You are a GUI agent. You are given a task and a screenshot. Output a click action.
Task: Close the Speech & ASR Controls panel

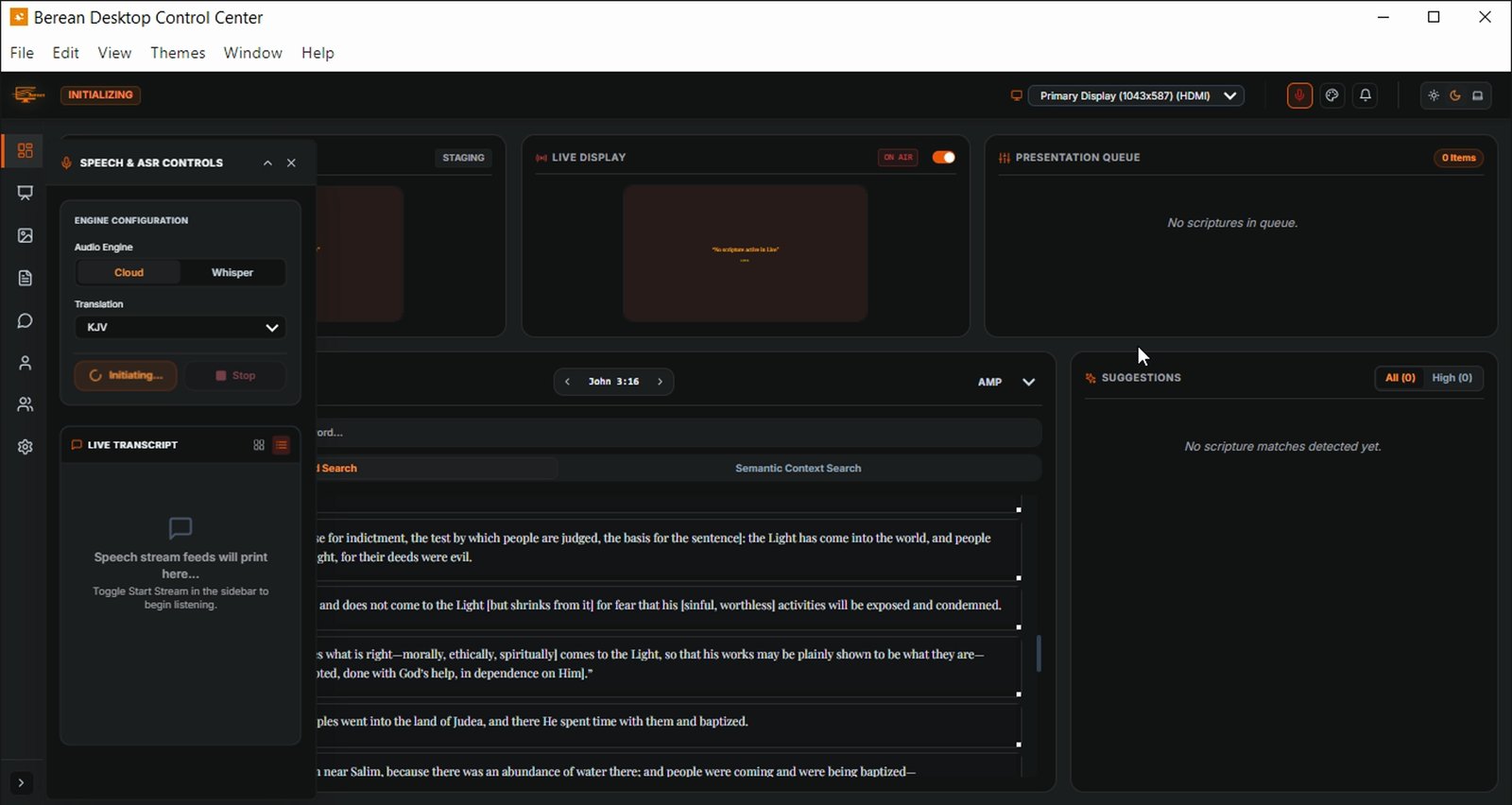[291, 163]
